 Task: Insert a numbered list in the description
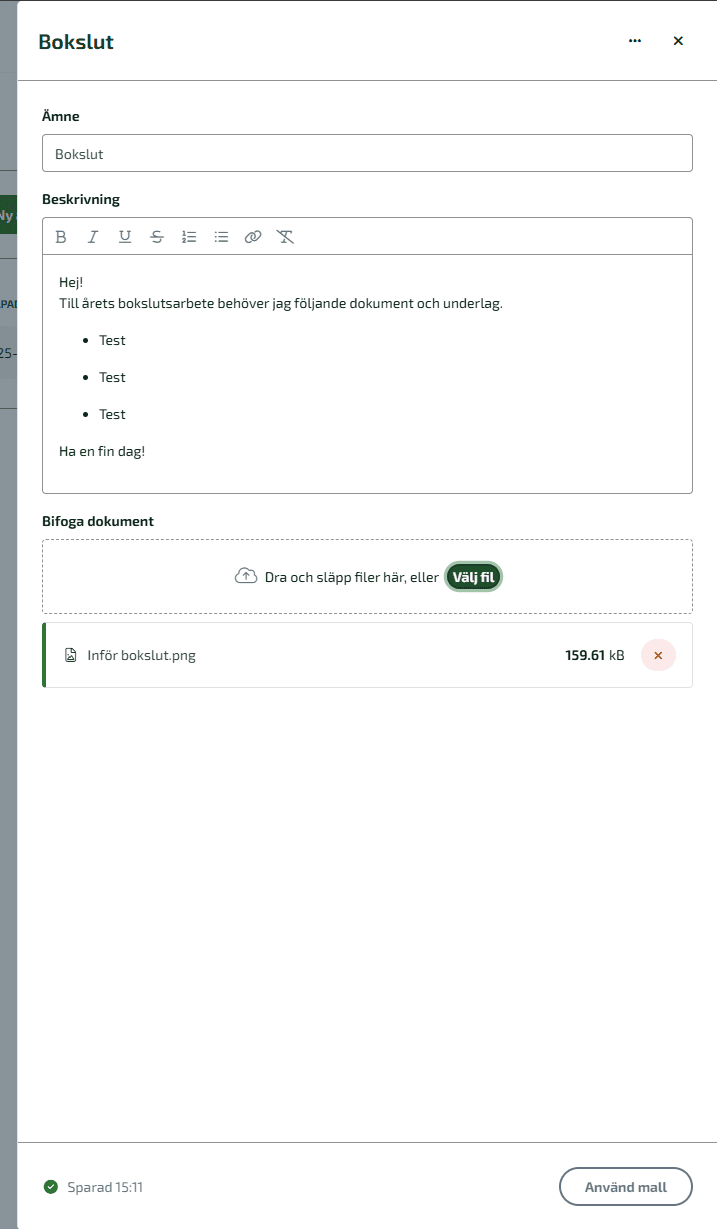189,237
